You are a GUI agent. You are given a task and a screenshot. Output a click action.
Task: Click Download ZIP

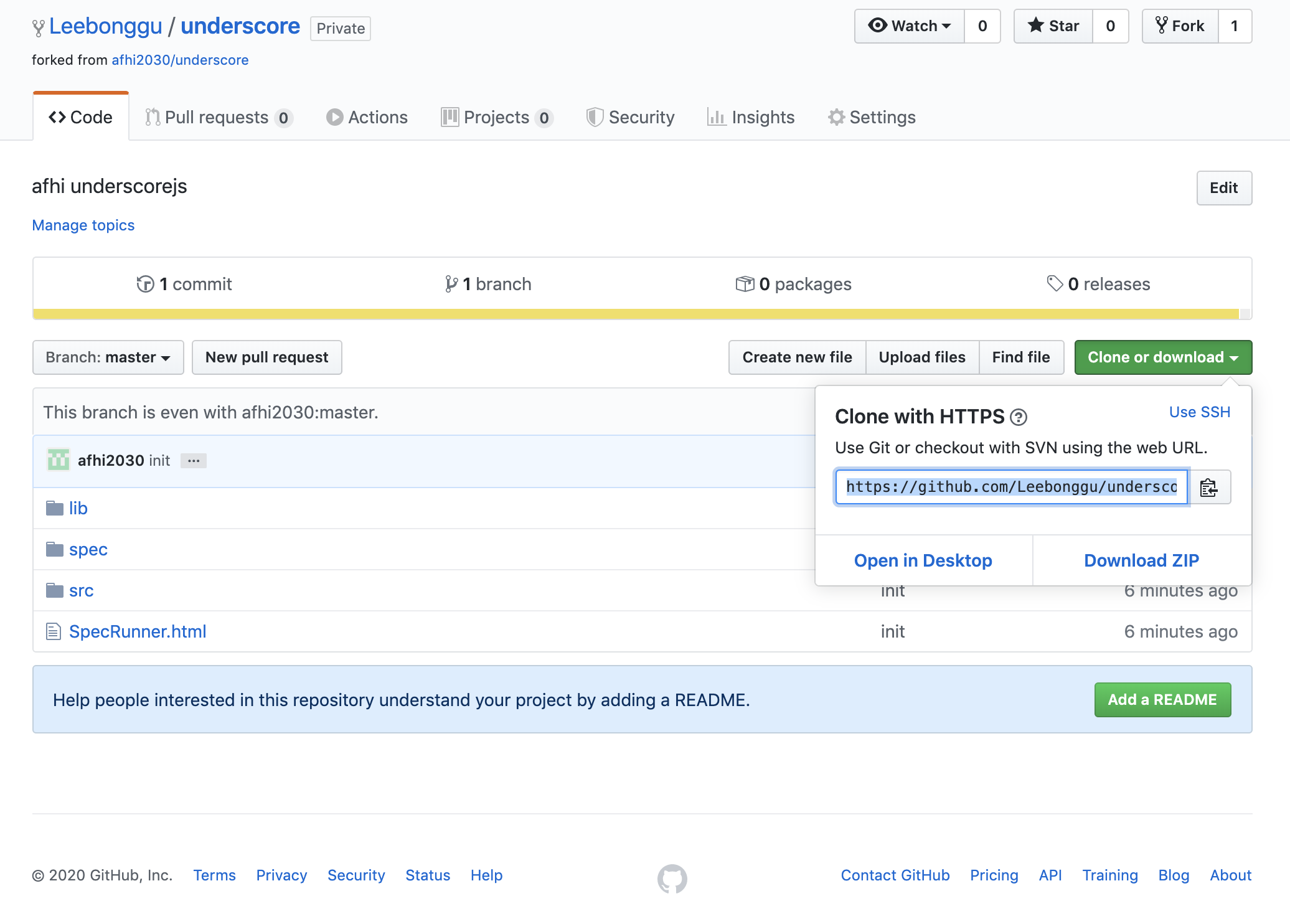click(1142, 560)
